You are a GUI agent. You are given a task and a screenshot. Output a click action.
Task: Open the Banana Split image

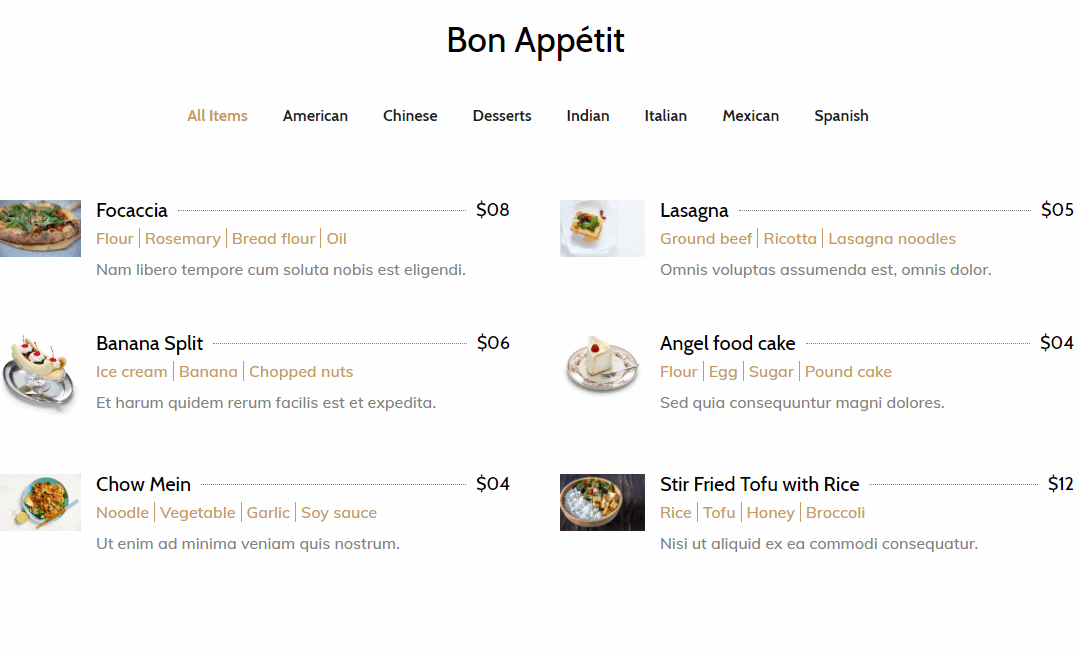[40, 373]
